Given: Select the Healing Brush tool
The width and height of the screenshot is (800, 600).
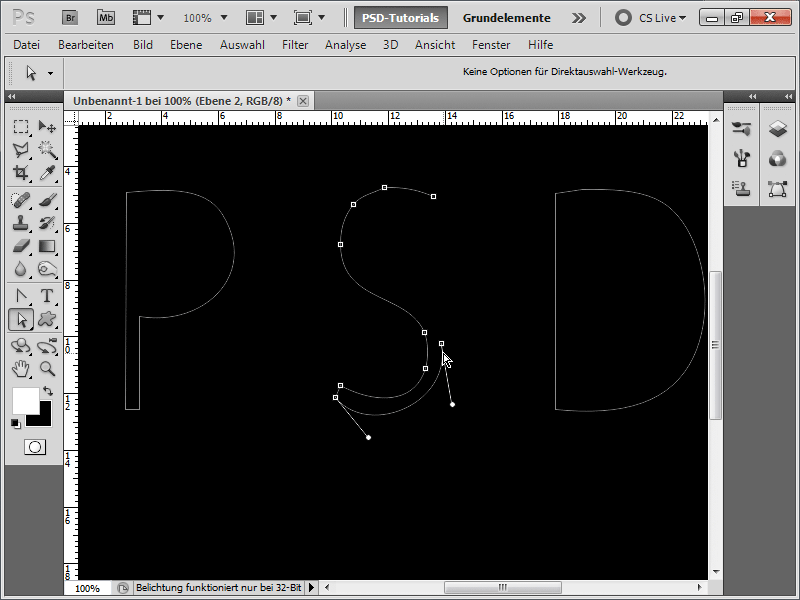Looking at the screenshot, I should [x=20, y=199].
